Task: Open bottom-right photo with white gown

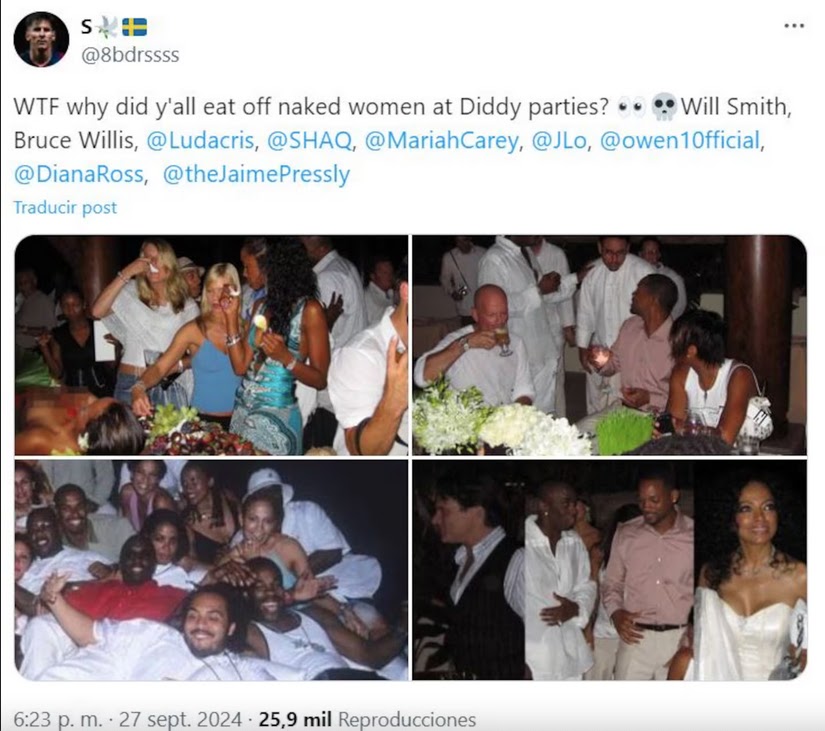Action: click(x=609, y=570)
